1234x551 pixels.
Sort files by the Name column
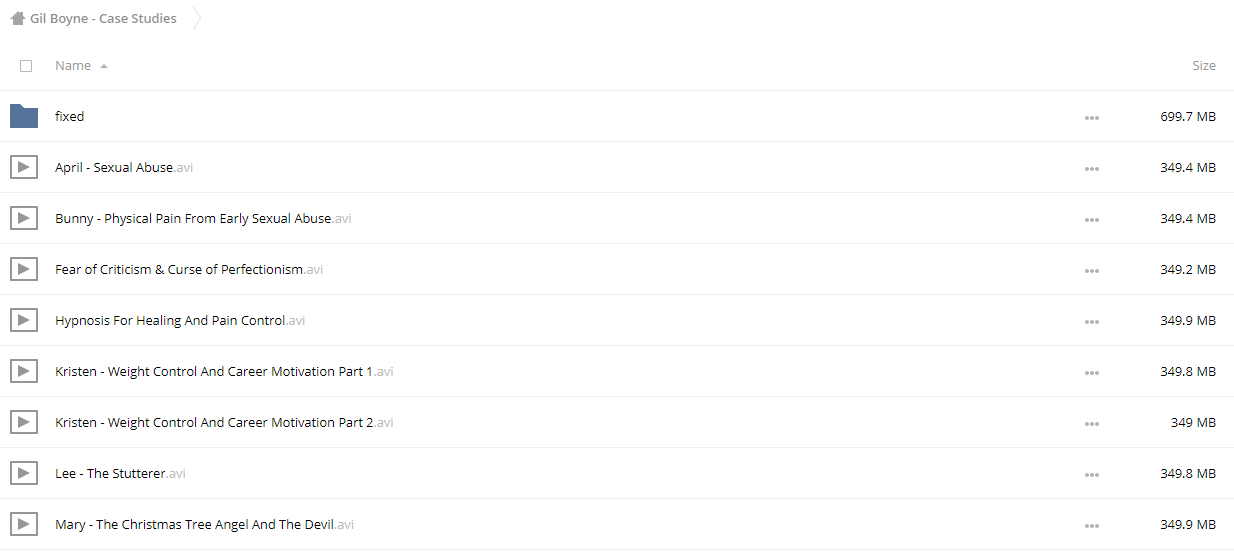pos(73,65)
